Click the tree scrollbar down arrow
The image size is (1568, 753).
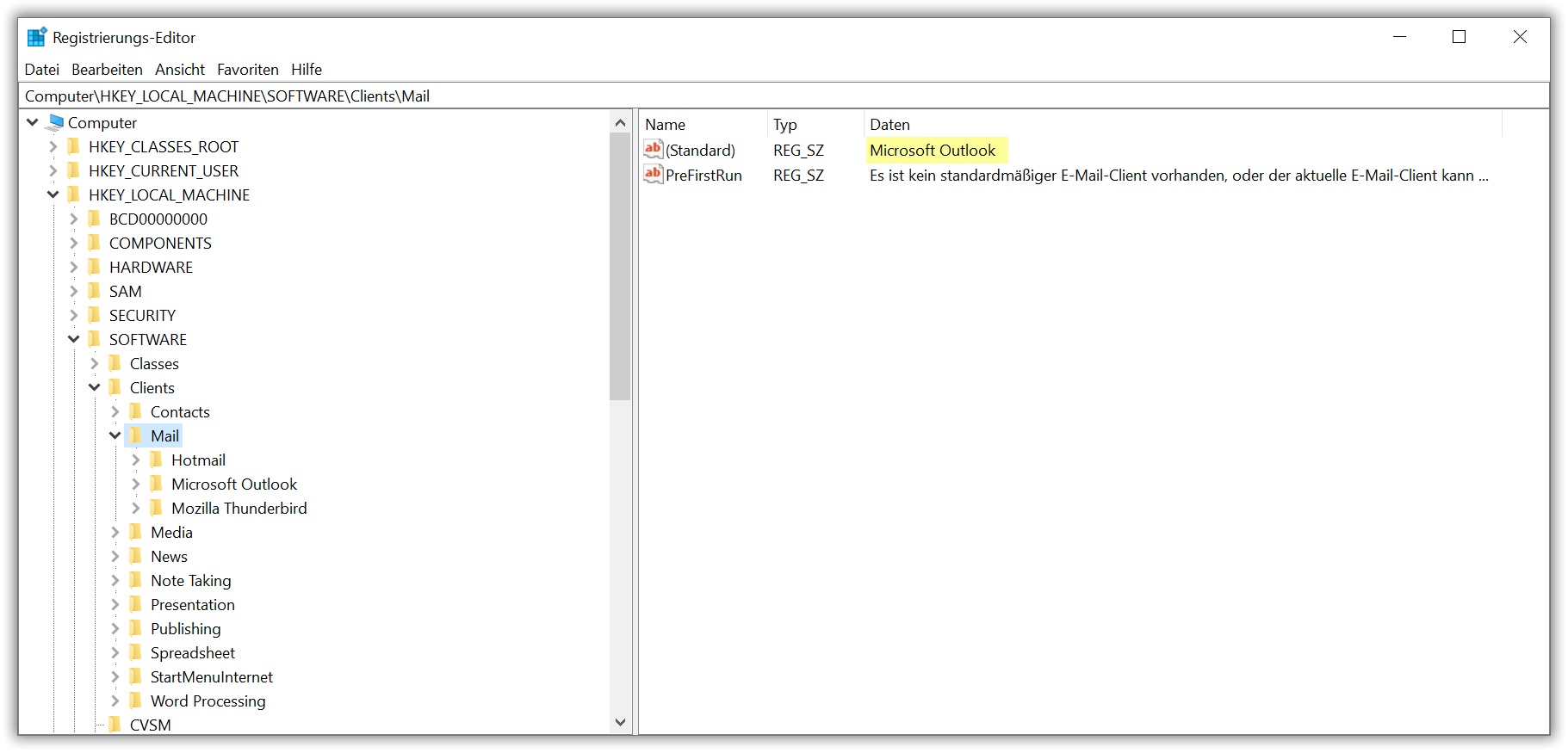click(x=620, y=723)
